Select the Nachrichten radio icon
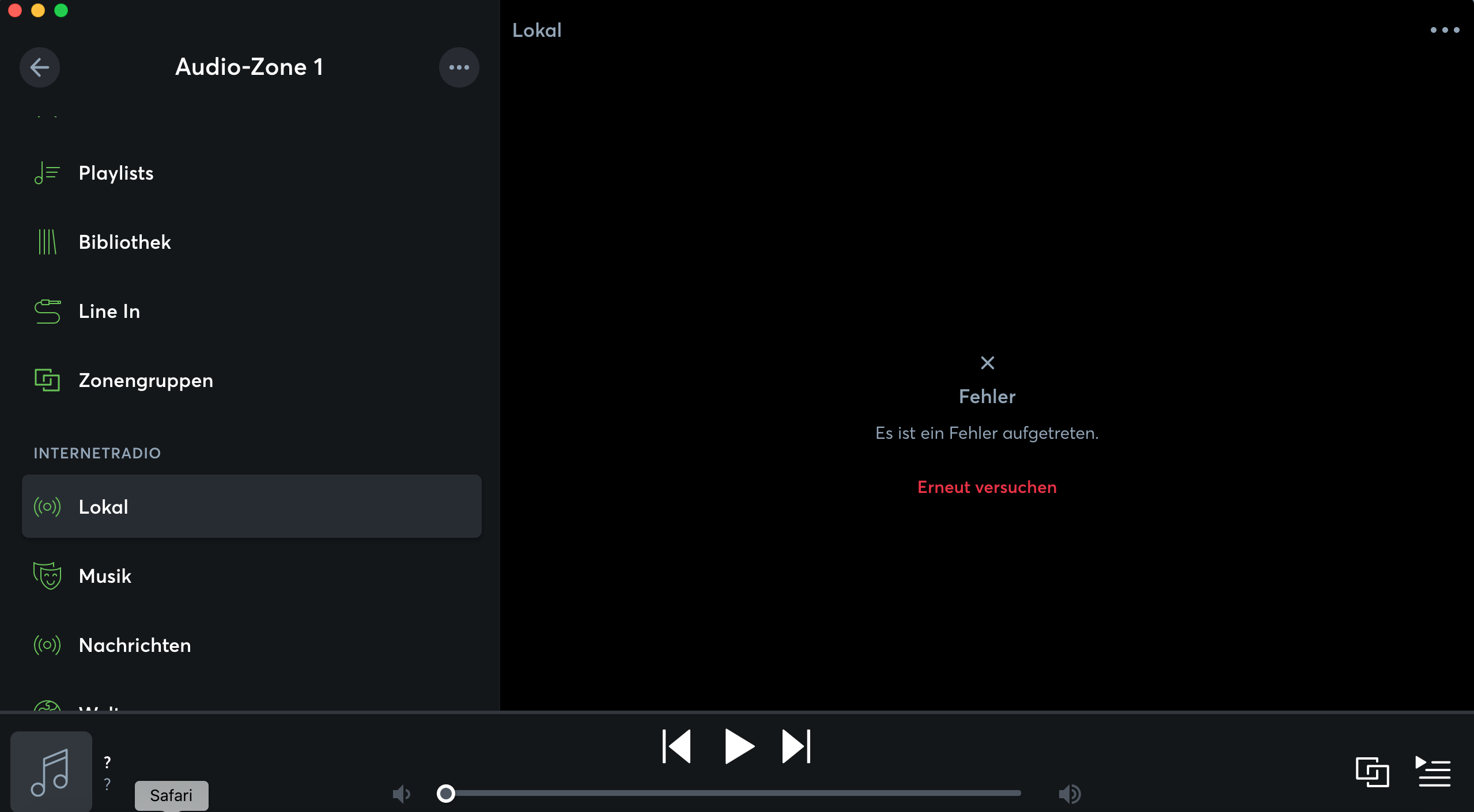 47,645
